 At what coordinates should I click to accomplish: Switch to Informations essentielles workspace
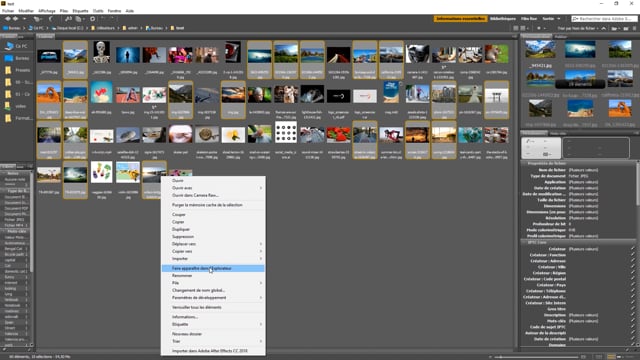coord(460,19)
